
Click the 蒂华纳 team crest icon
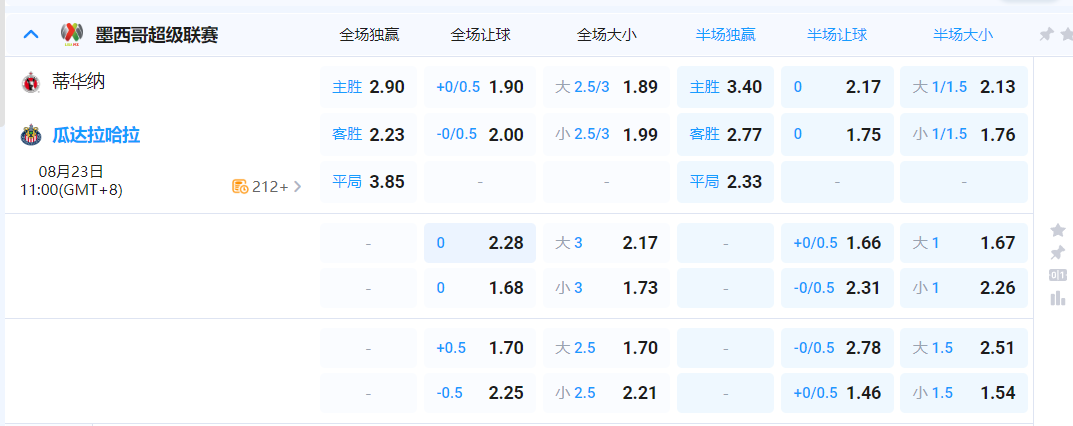(x=31, y=83)
